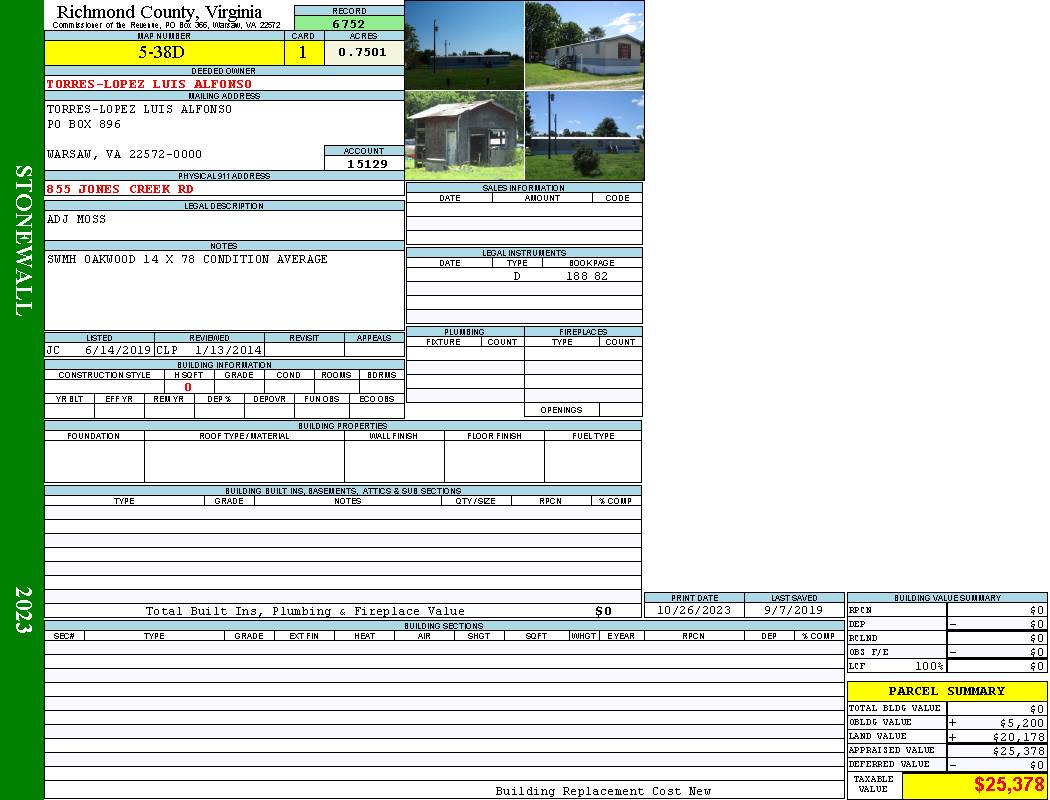Select the map number 5-38D field

coord(164,53)
